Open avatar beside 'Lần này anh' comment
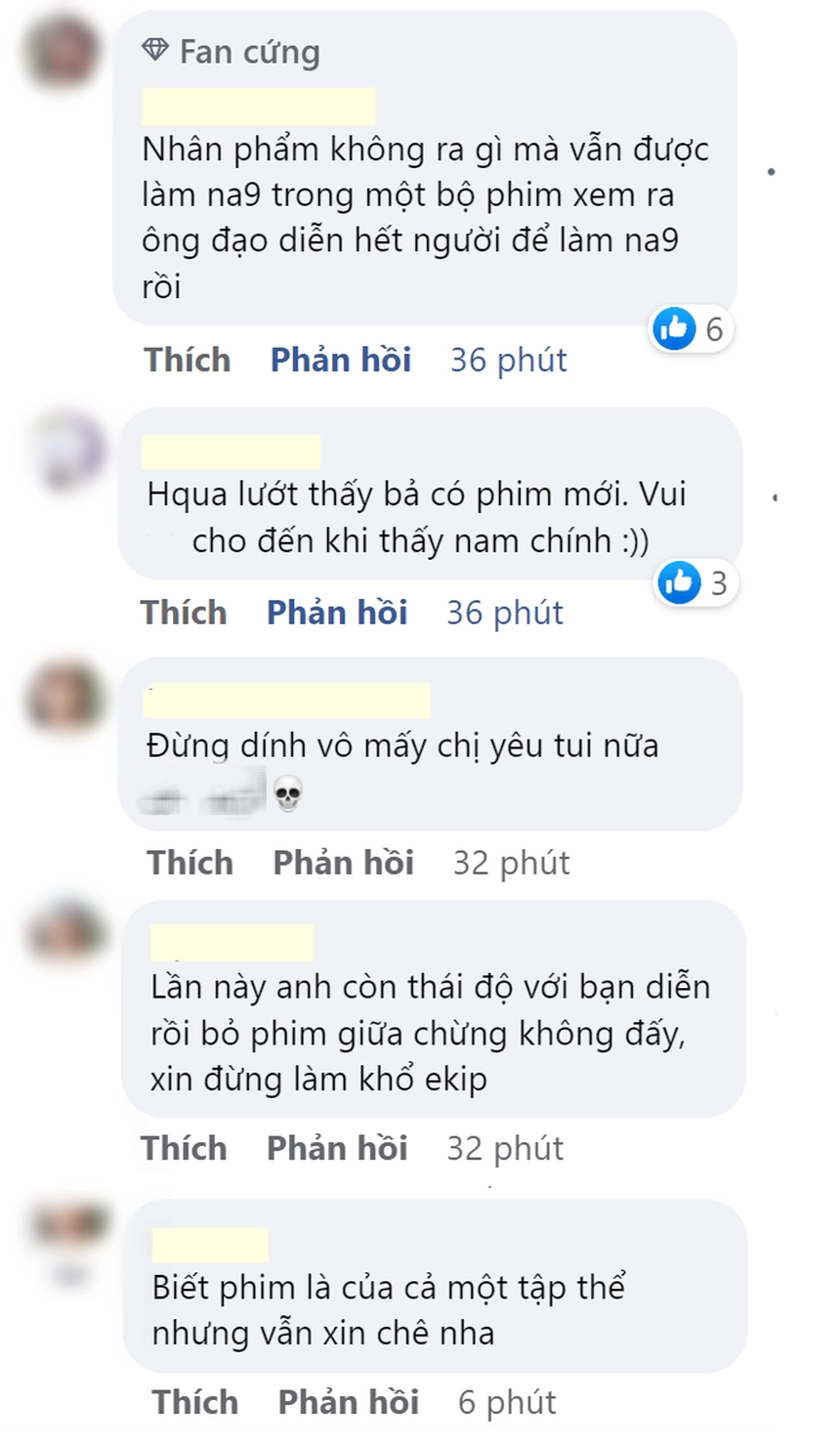This screenshot has height=1448, width=840. (66, 933)
